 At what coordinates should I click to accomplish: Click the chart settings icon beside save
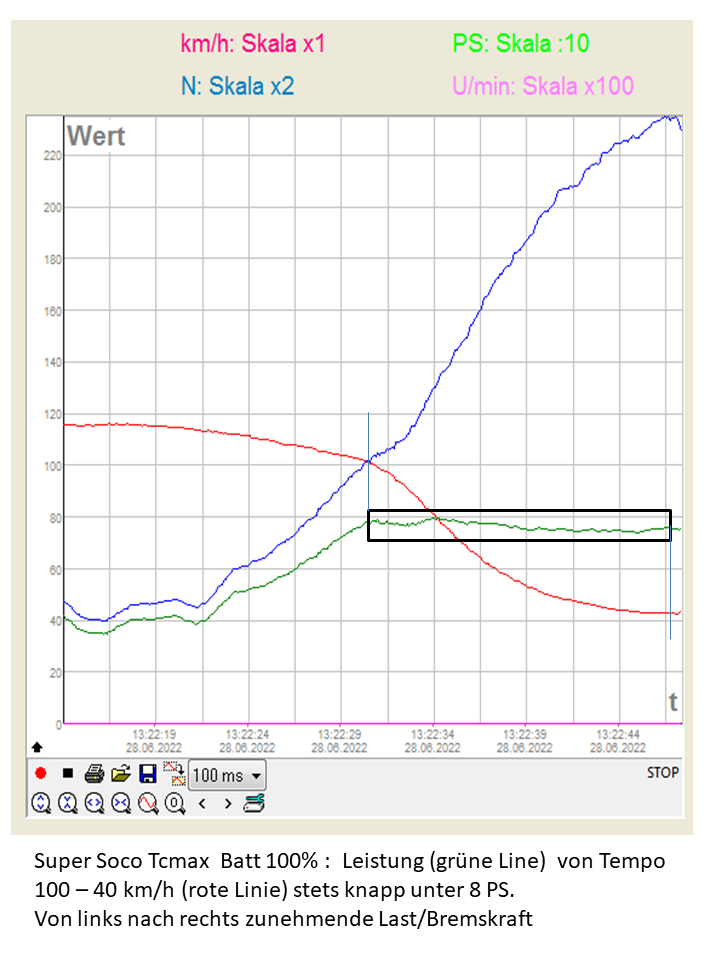[173, 773]
